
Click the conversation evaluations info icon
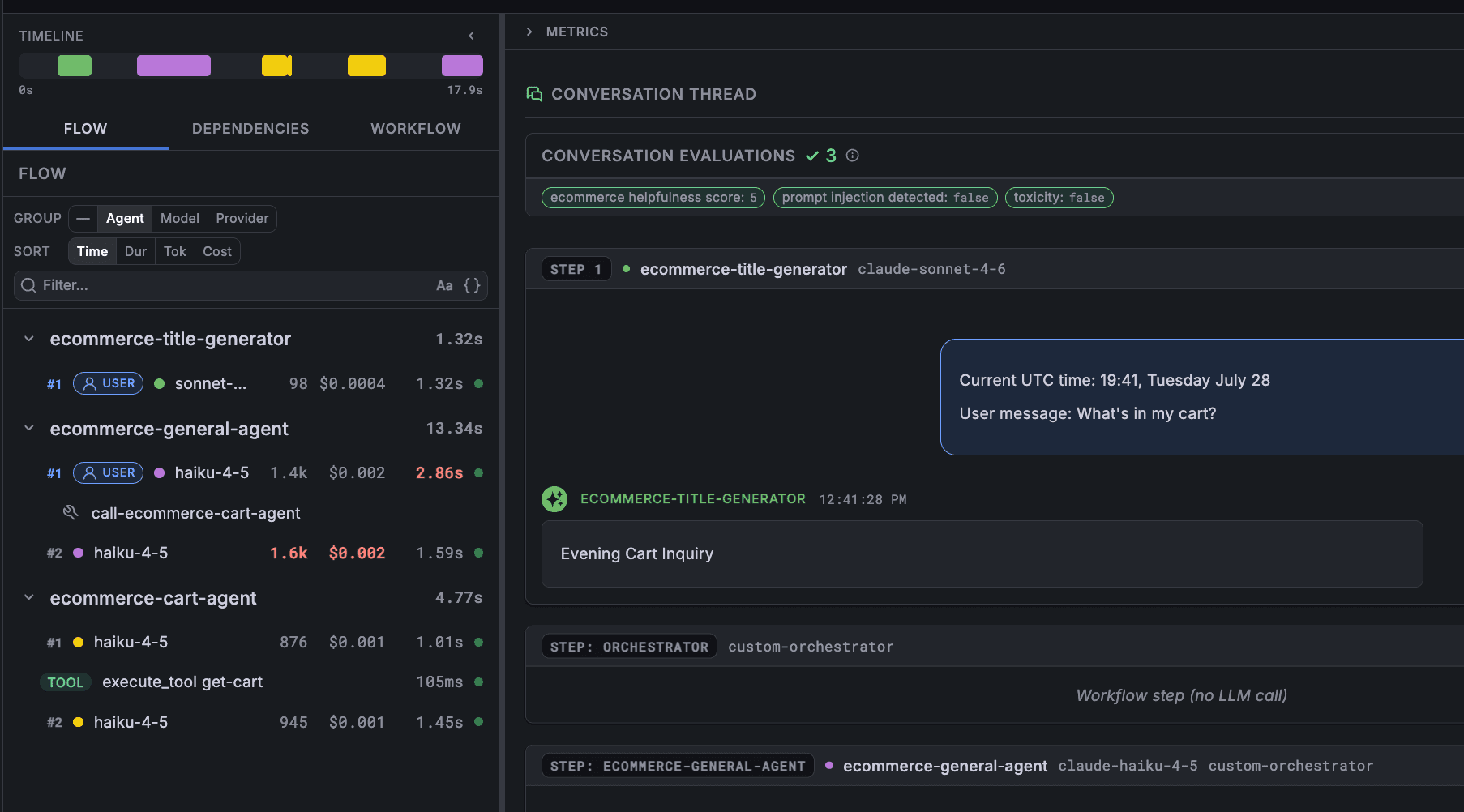coord(852,156)
